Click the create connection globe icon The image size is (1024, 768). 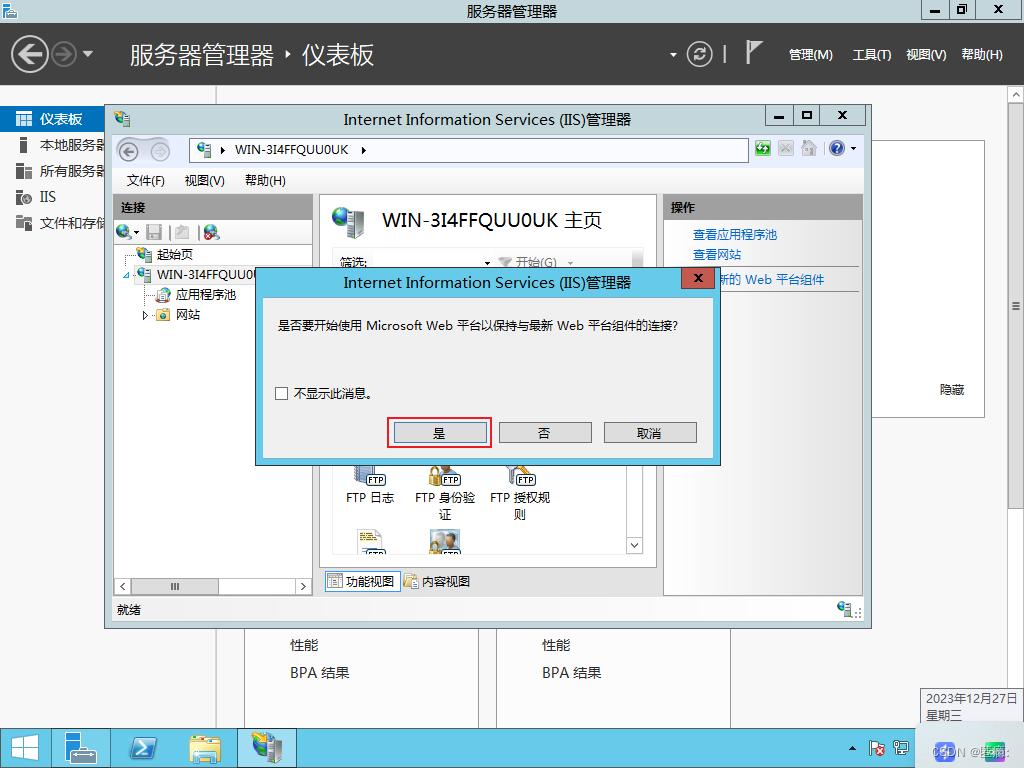(x=123, y=232)
